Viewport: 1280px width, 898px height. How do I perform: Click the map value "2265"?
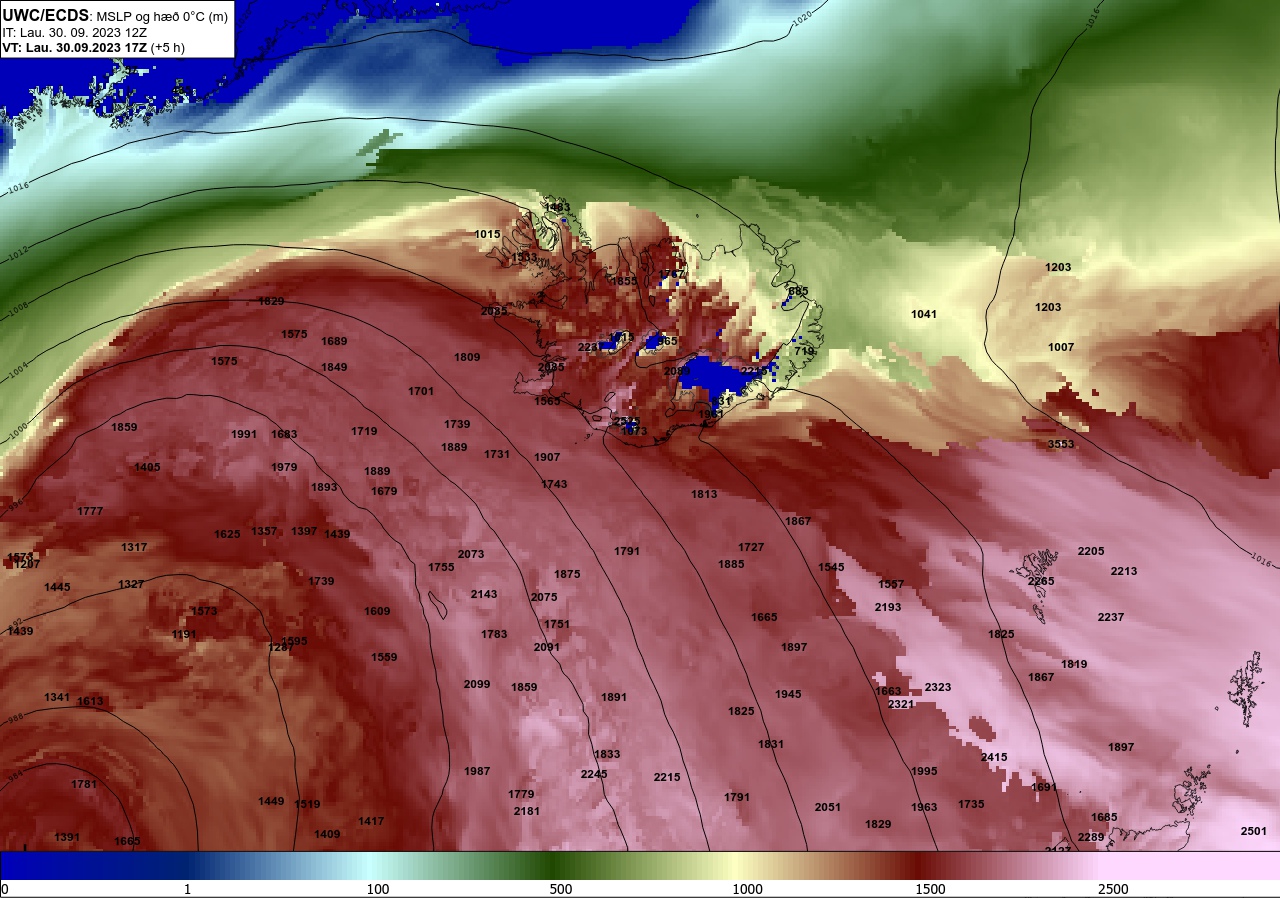1041,581
